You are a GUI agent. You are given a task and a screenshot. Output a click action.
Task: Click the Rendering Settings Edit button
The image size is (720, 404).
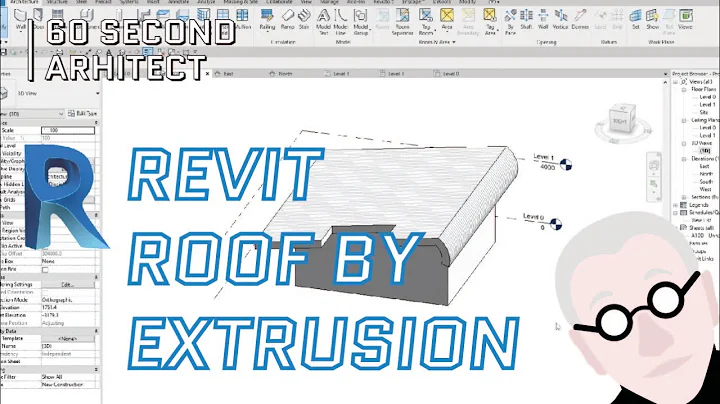point(68,285)
